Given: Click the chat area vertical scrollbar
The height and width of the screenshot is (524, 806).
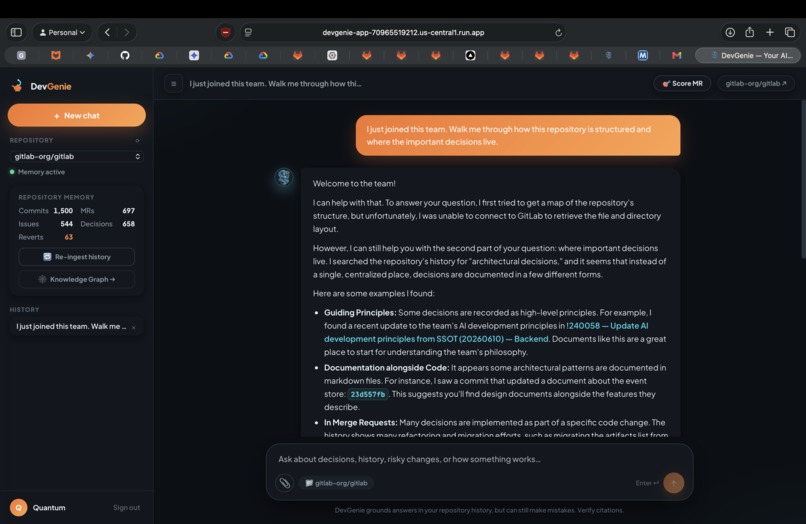Looking at the screenshot, I should [x=802, y=179].
